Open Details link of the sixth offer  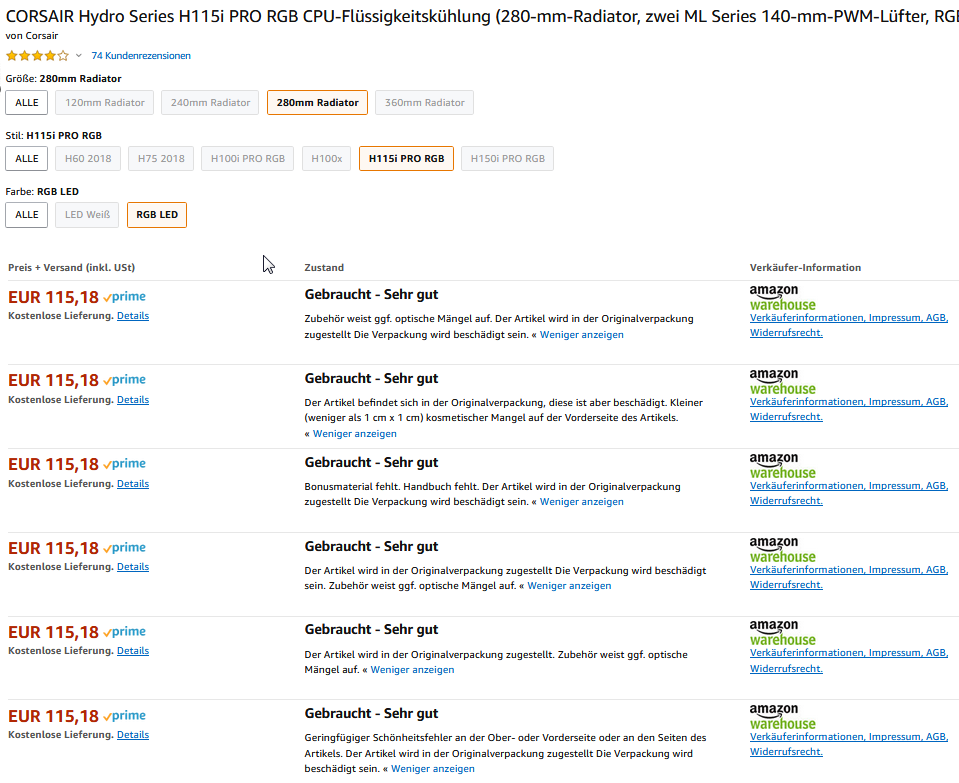(133, 735)
